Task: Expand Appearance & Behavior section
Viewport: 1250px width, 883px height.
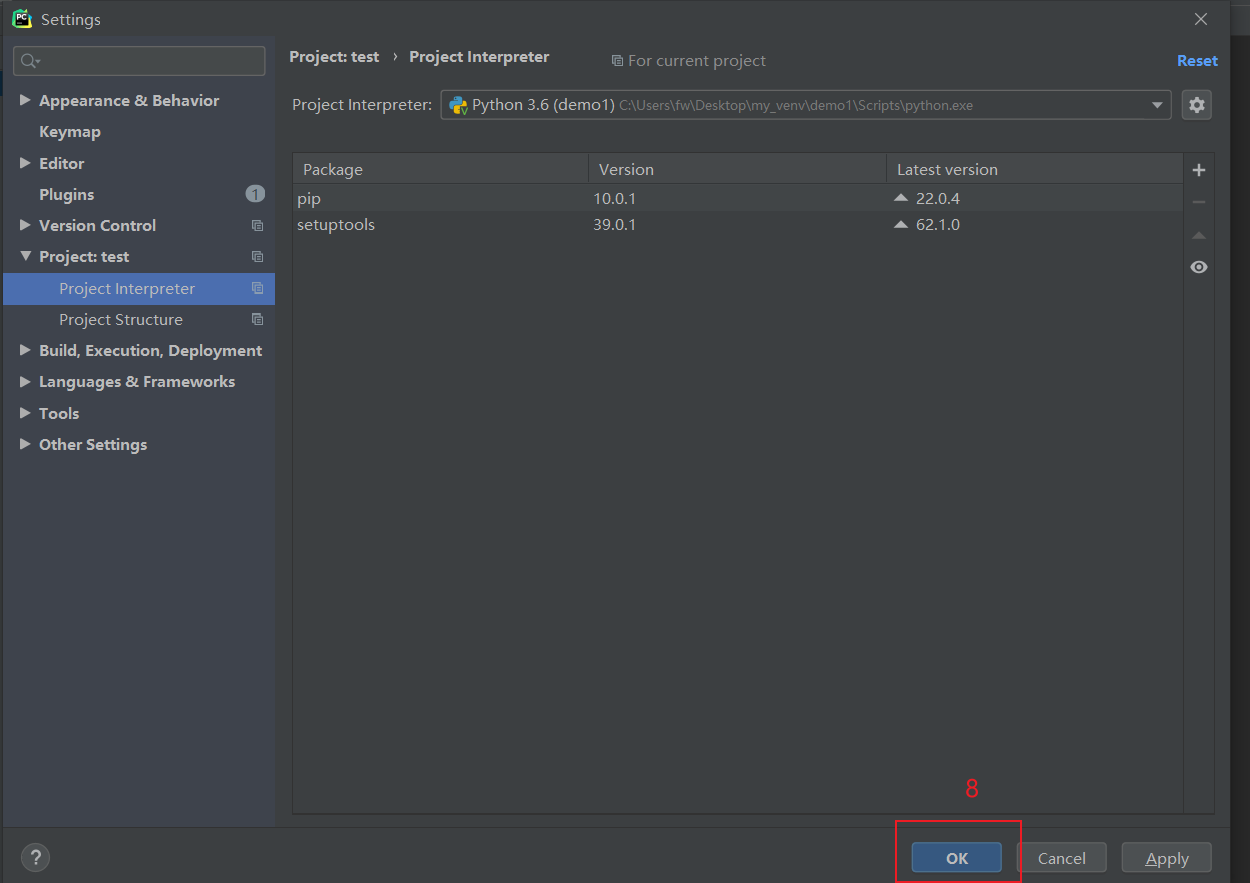Action: (x=25, y=100)
